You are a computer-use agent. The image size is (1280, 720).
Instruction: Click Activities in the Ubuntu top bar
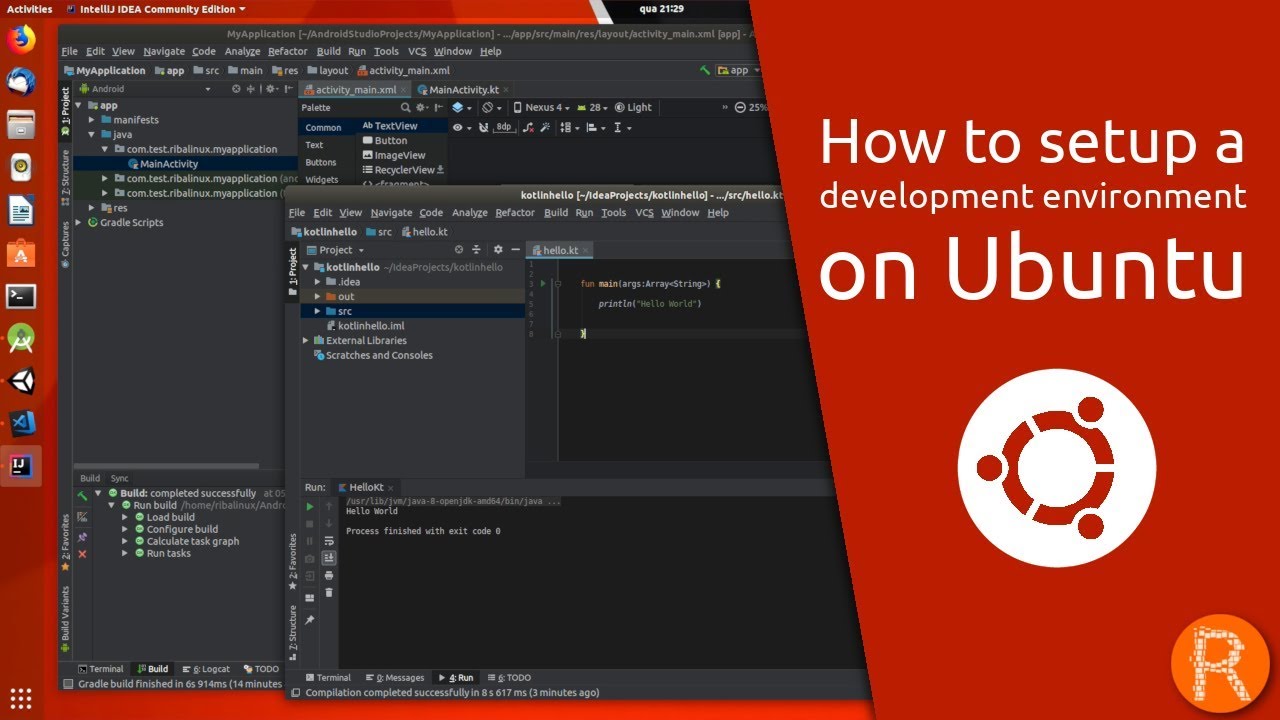(x=30, y=9)
